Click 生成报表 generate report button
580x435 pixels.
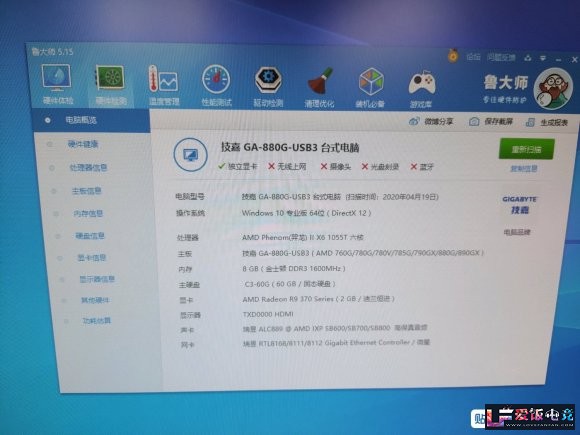tap(547, 122)
